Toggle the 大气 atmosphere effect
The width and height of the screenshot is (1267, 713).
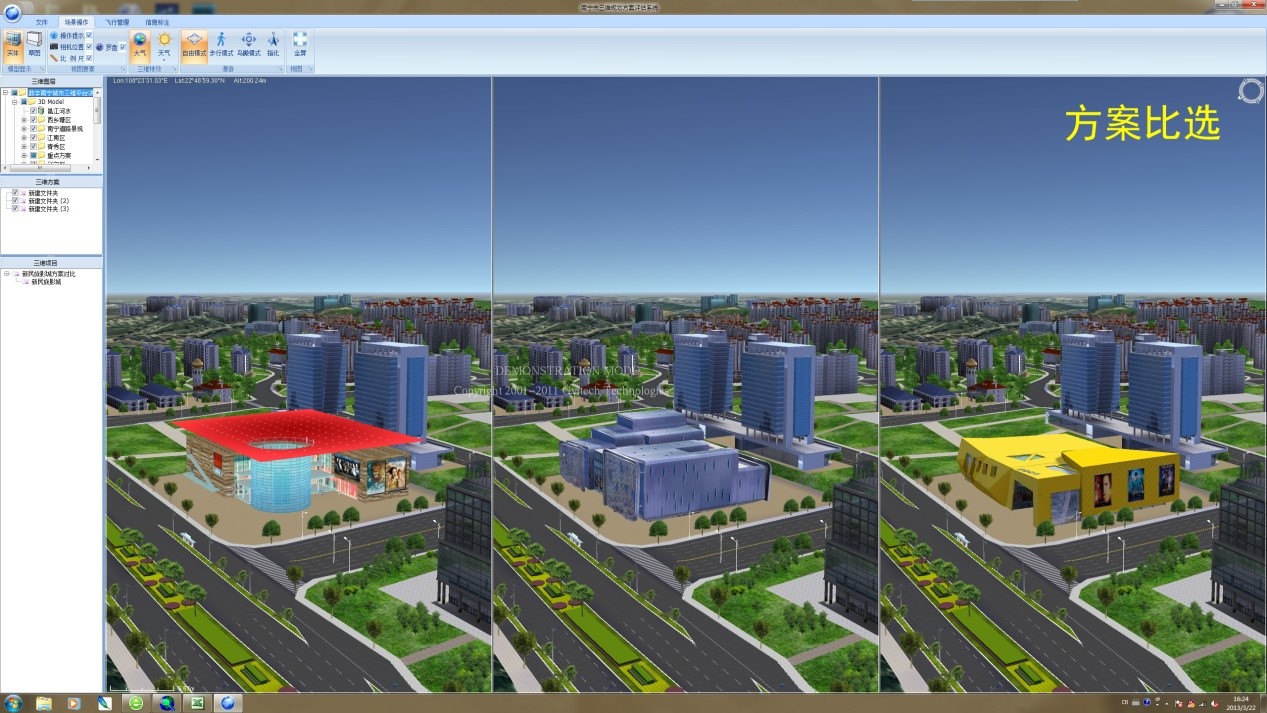click(x=140, y=43)
